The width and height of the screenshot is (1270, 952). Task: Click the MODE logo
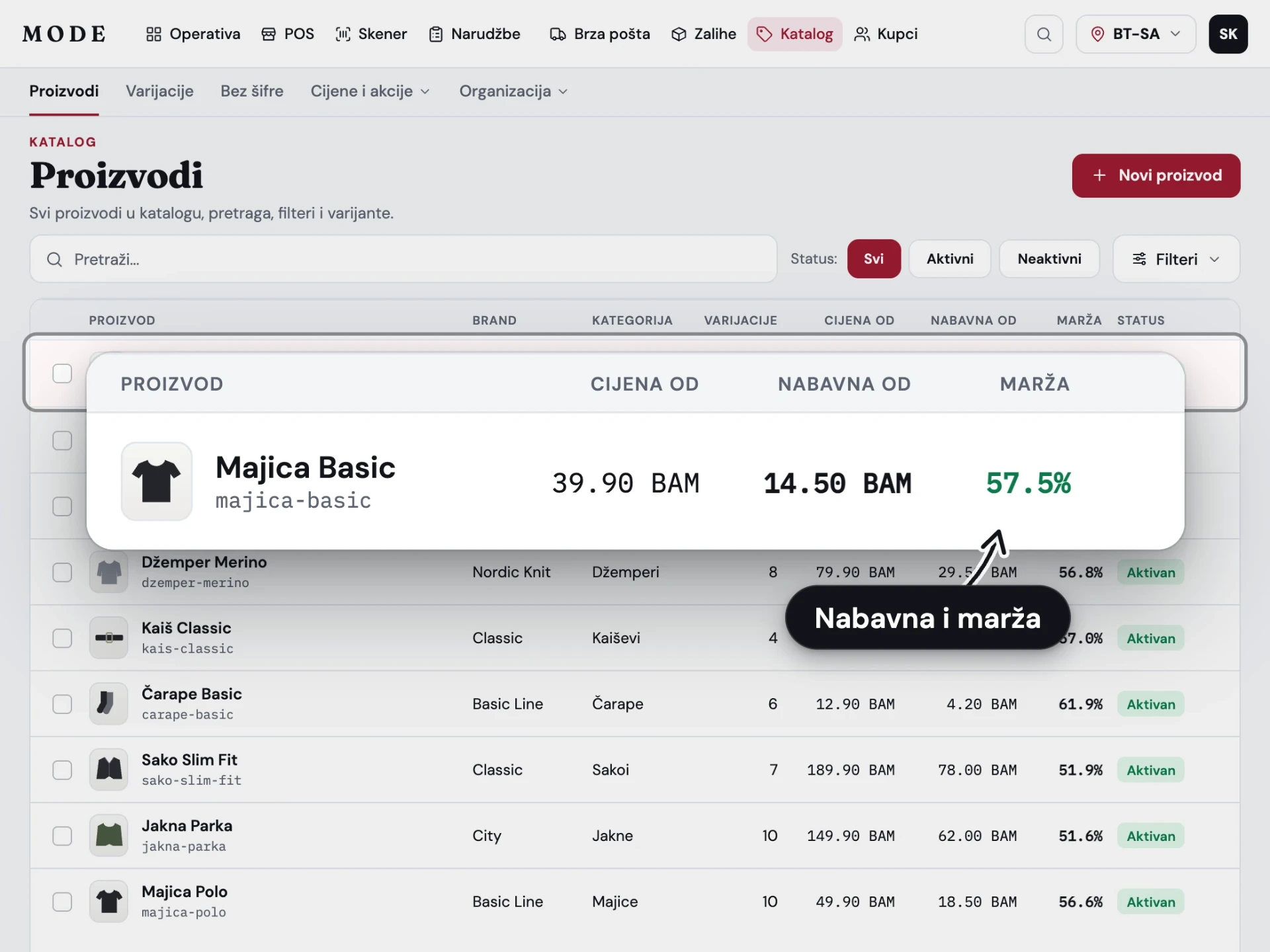pyautogui.click(x=64, y=34)
